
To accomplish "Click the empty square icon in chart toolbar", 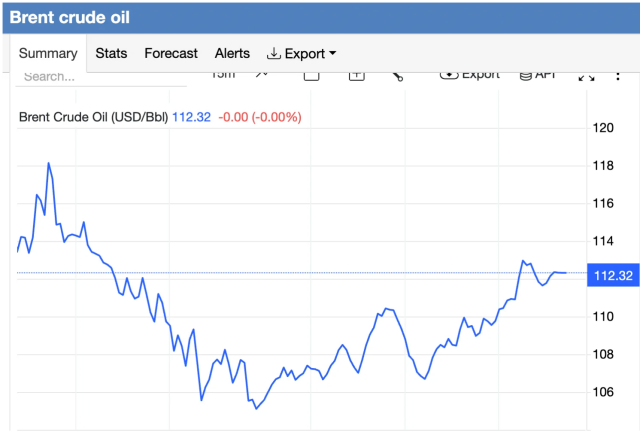I will click(x=311, y=74).
